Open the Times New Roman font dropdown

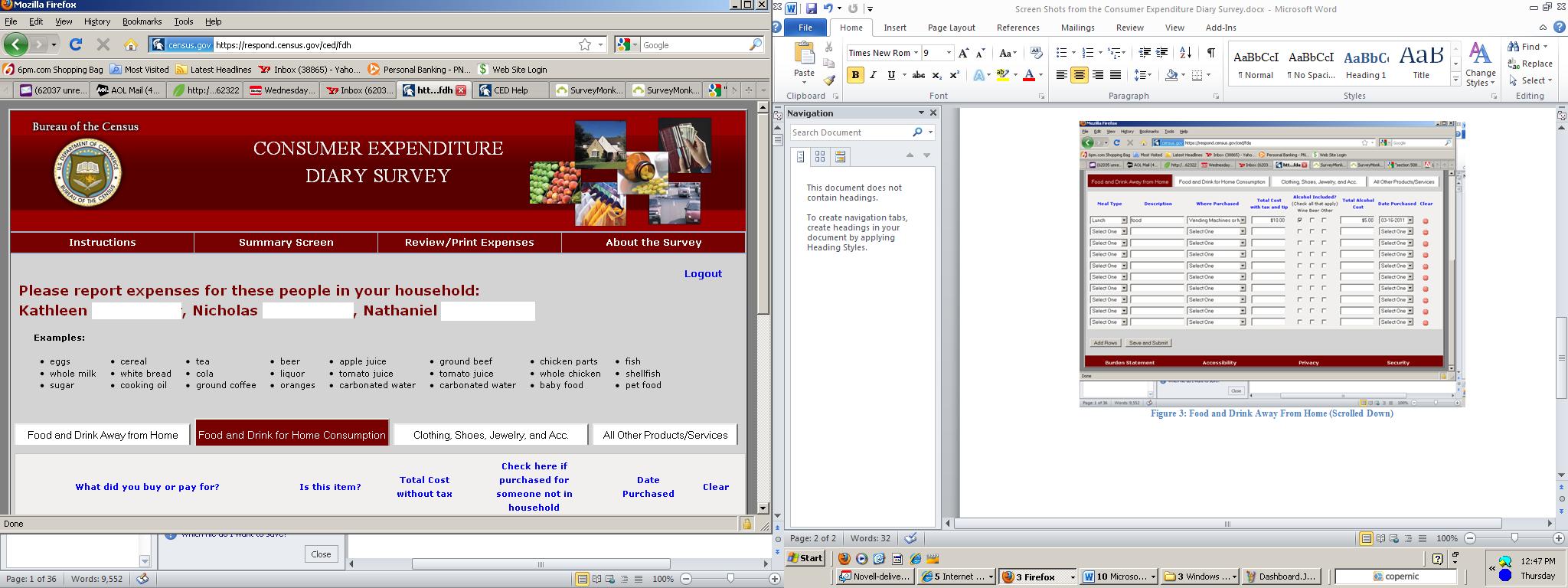tap(916, 53)
